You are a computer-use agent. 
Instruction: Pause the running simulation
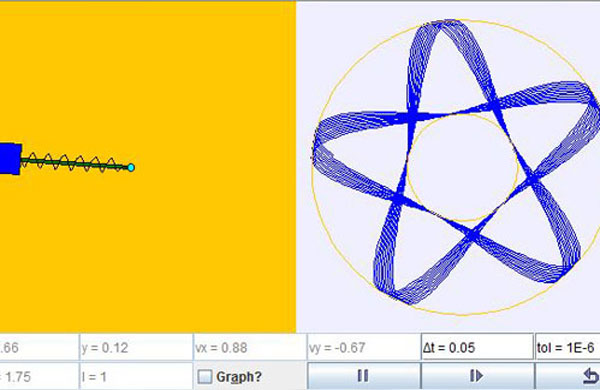coord(364,376)
